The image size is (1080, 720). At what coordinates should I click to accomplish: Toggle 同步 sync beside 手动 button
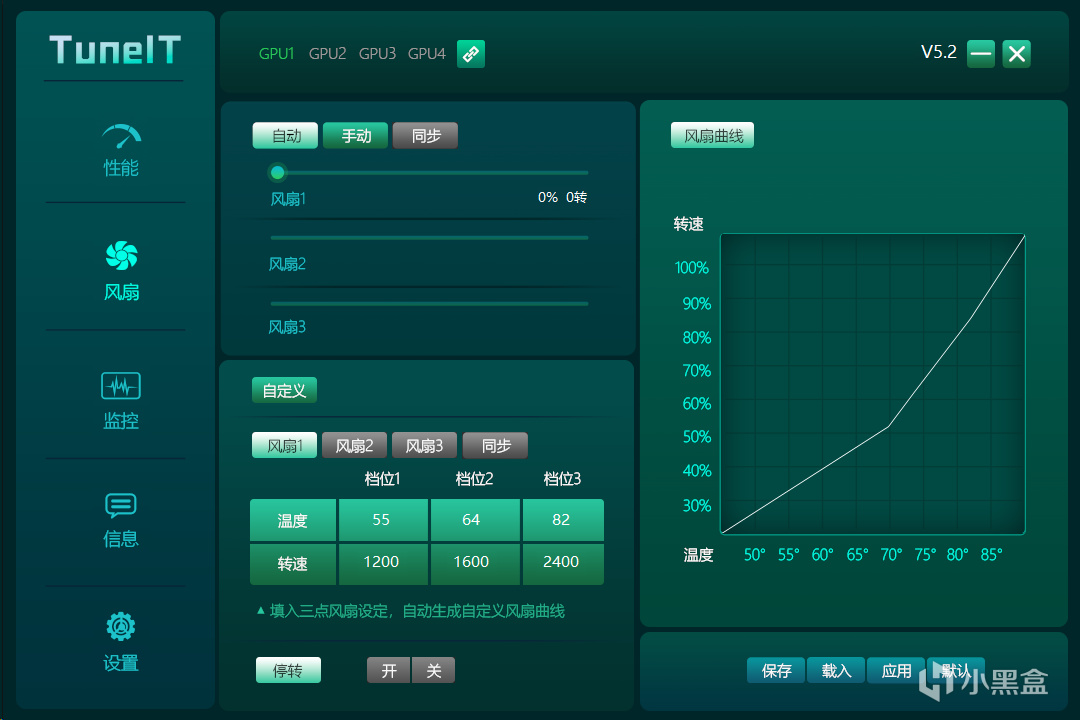(426, 136)
